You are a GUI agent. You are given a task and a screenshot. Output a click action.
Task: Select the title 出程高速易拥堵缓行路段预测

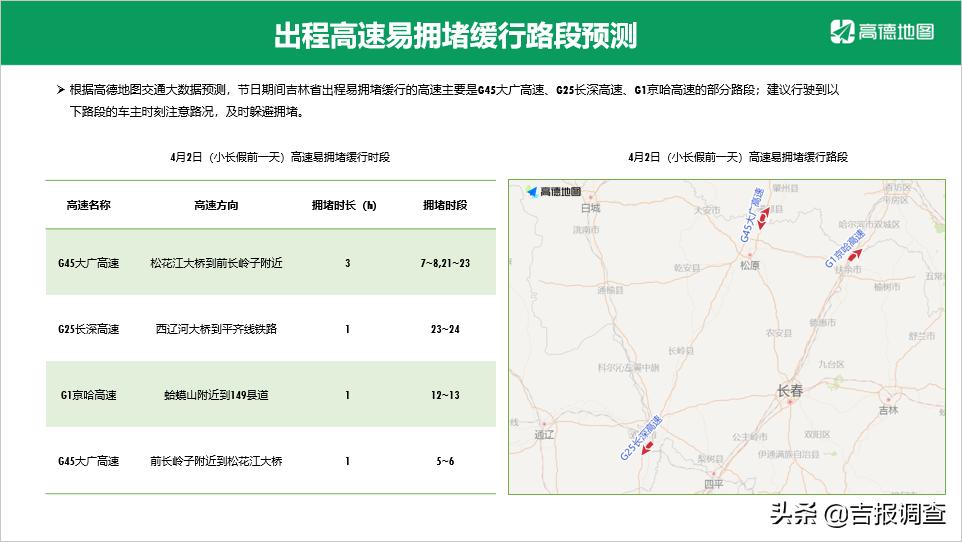click(x=455, y=35)
